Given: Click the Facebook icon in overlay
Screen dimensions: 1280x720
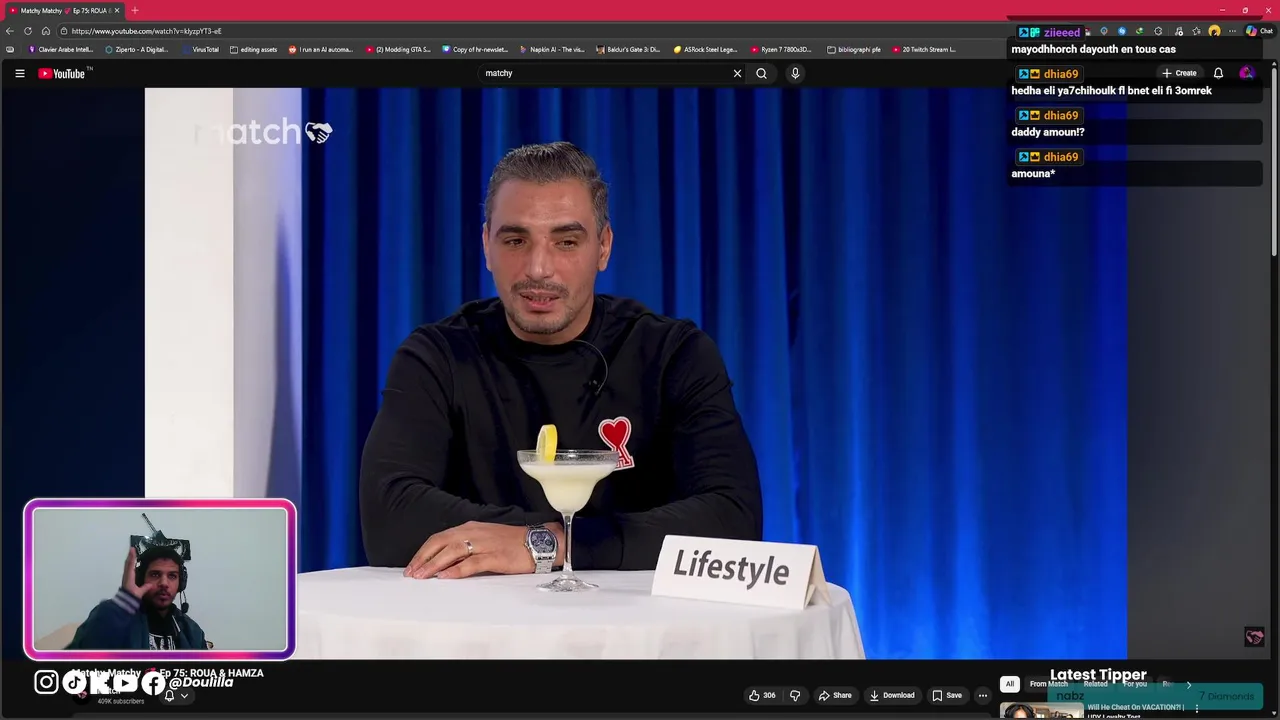Looking at the screenshot, I should (x=153, y=683).
